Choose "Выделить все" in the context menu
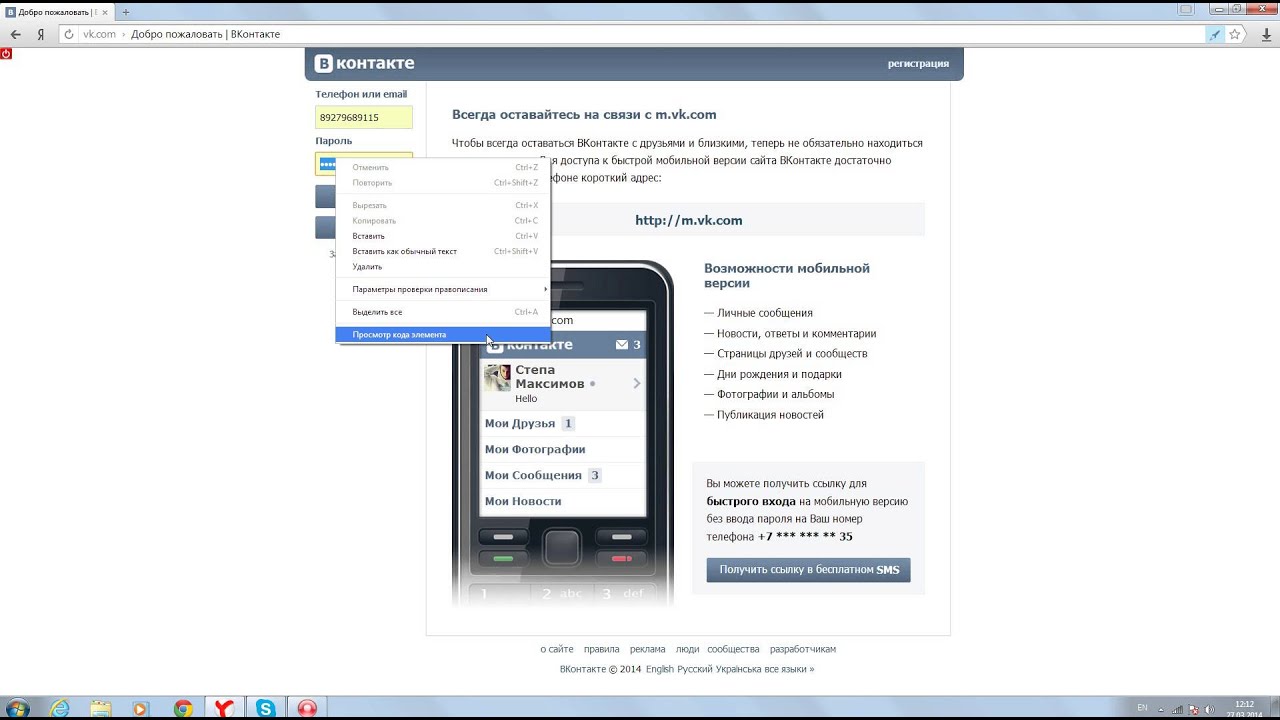Viewport: 1280px width, 720px height. coord(444,312)
